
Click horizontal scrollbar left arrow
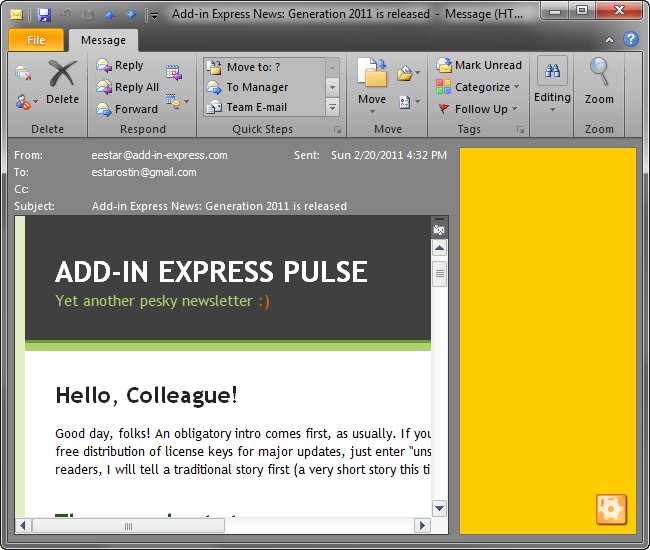tap(23, 526)
